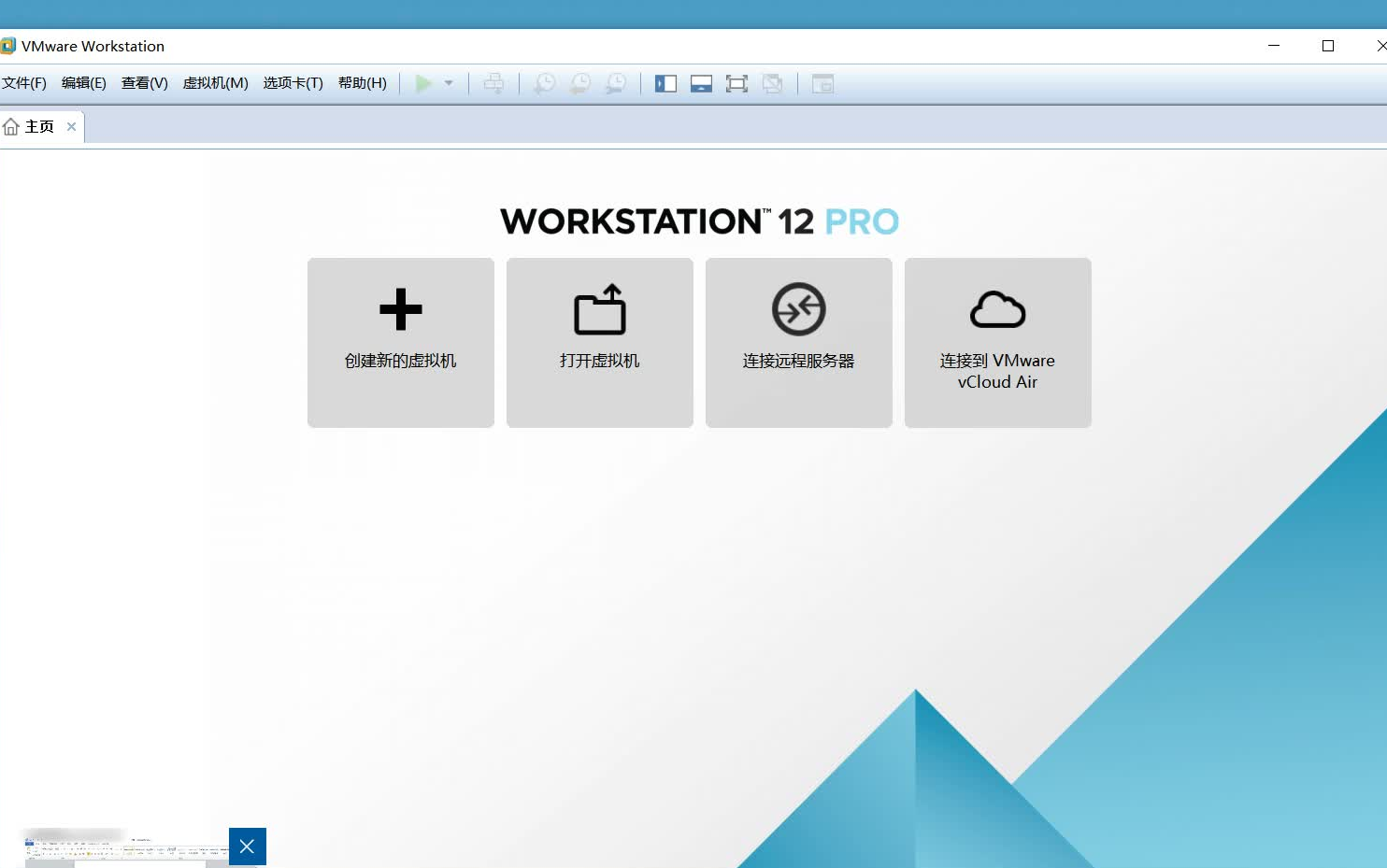Click the remote server connection icon

[799, 308]
